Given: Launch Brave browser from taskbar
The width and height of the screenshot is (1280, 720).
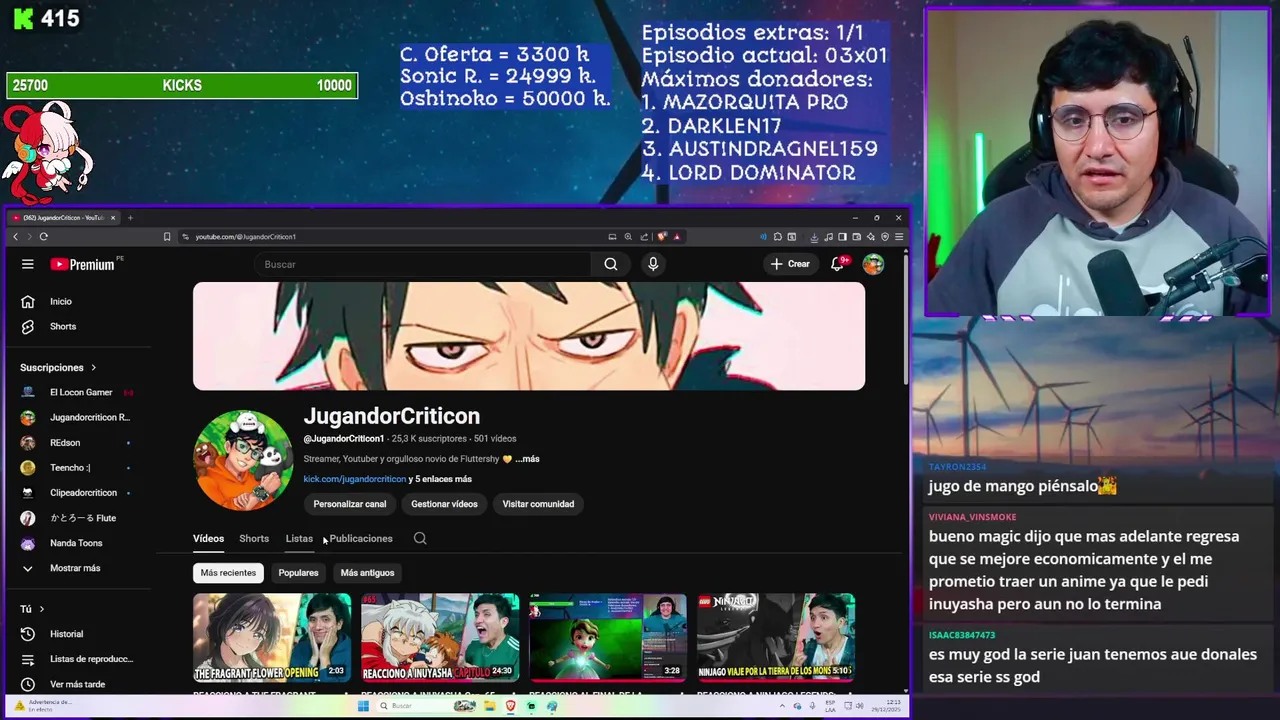Looking at the screenshot, I should tap(510, 706).
